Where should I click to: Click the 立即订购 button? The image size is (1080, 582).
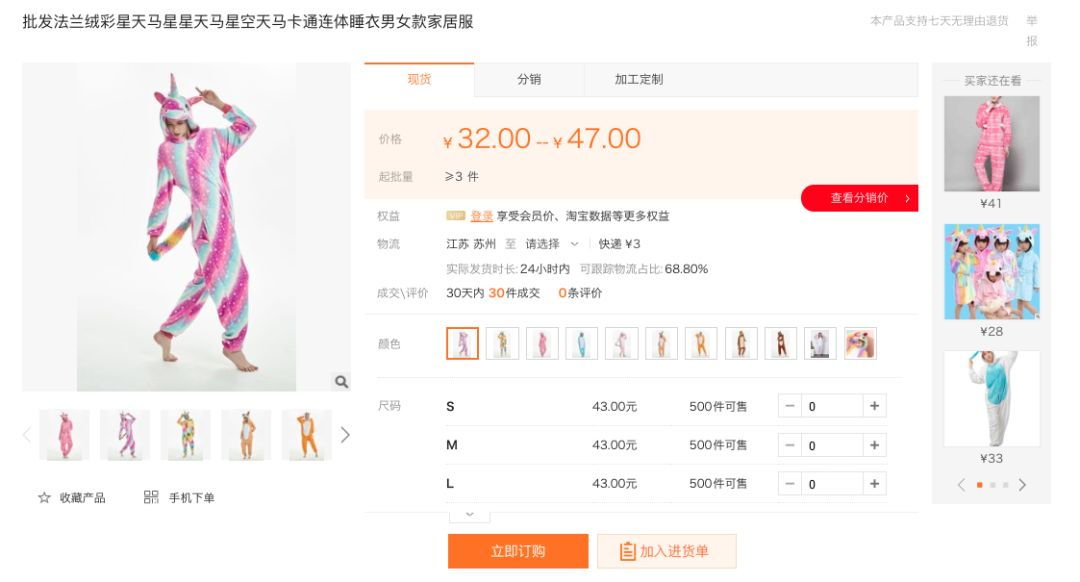pyautogui.click(x=518, y=551)
